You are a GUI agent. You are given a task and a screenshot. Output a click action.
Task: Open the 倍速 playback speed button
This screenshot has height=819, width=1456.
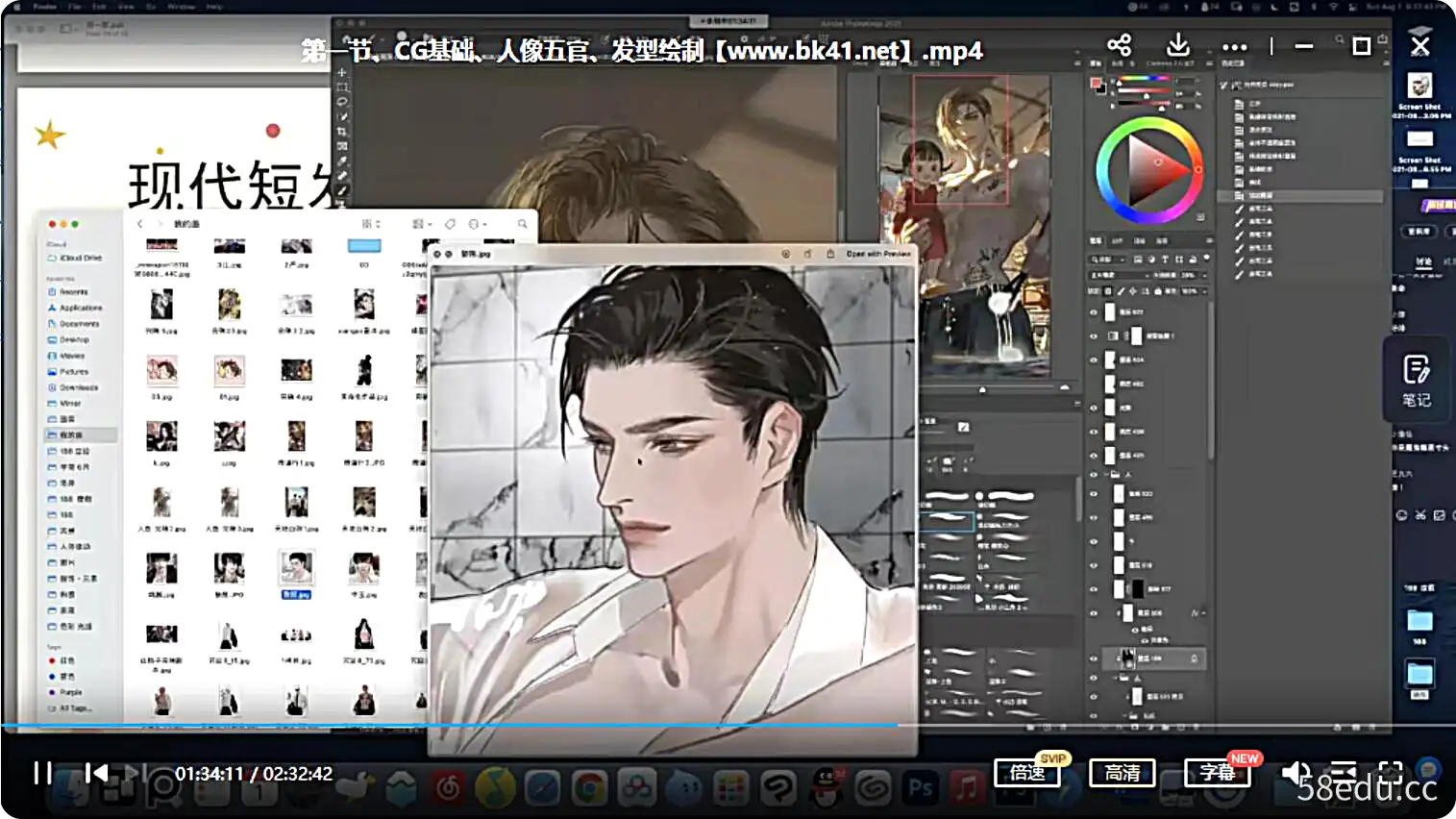[x=1027, y=772]
